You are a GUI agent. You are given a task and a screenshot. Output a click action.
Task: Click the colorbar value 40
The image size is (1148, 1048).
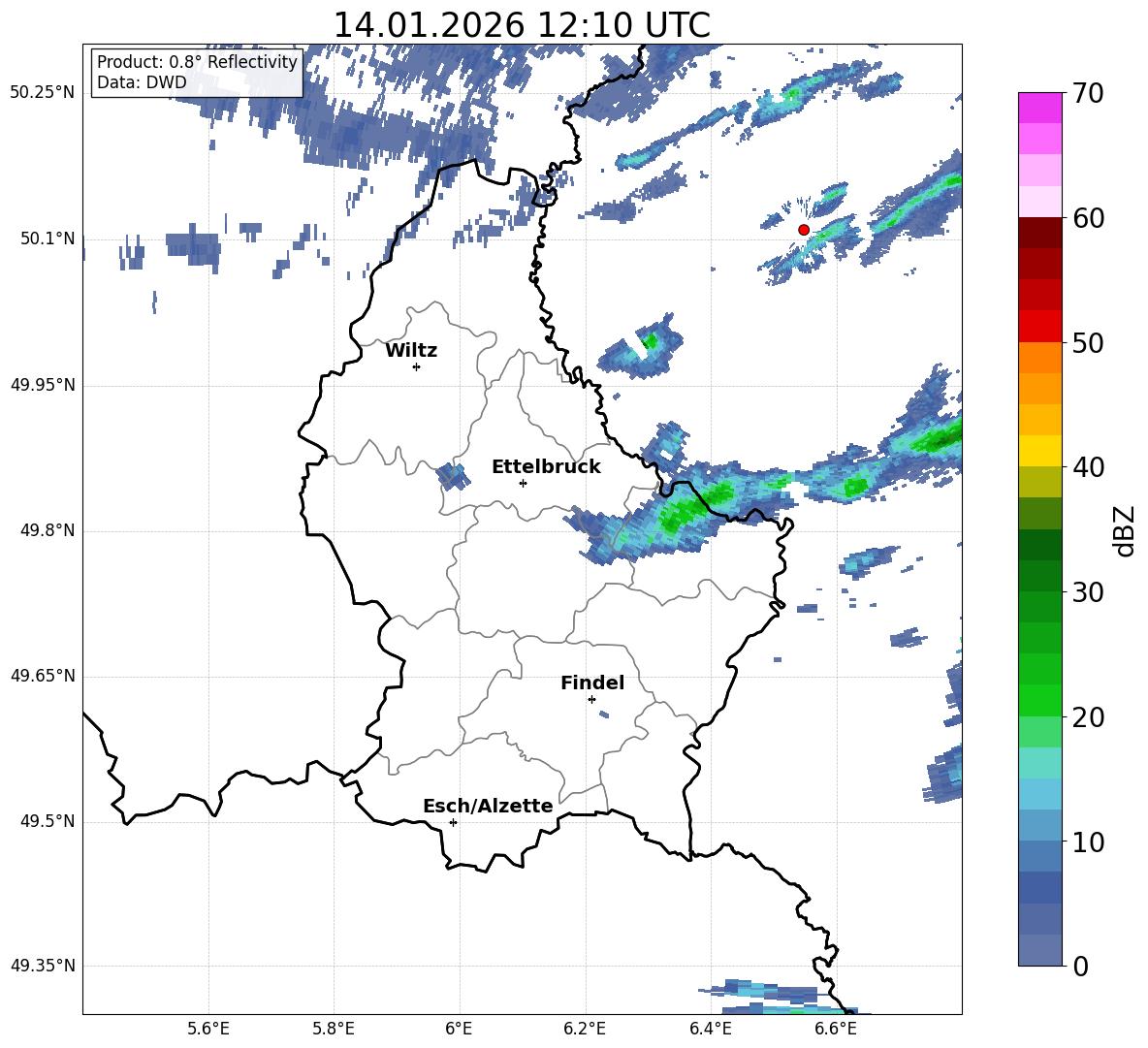(1088, 467)
